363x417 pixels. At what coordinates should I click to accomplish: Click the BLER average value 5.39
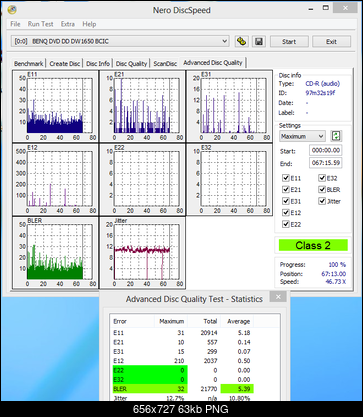(x=243, y=389)
